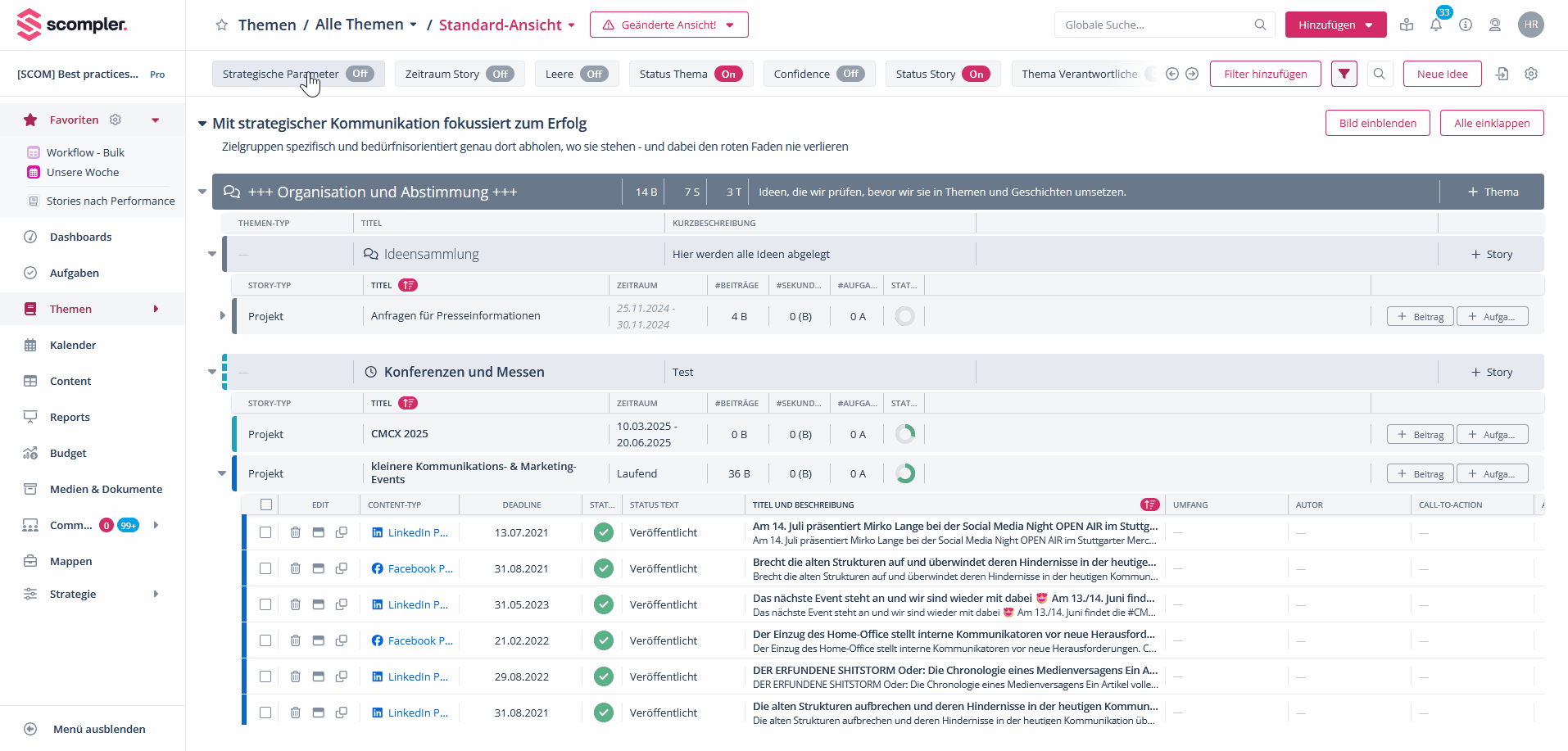Open the filter funnel icon
The image size is (1568, 751).
(1344, 74)
